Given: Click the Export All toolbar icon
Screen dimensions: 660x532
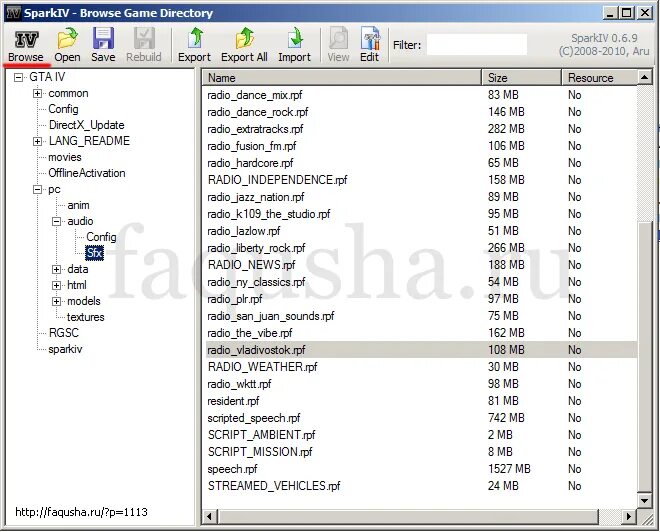Looking at the screenshot, I should (244, 38).
